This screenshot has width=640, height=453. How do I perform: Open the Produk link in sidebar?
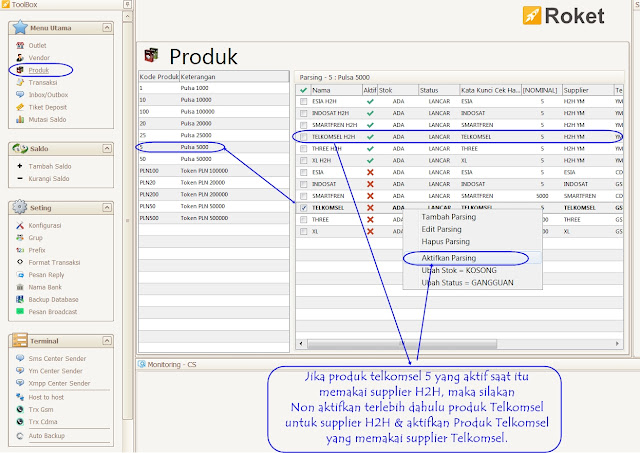(x=39, y=70)
